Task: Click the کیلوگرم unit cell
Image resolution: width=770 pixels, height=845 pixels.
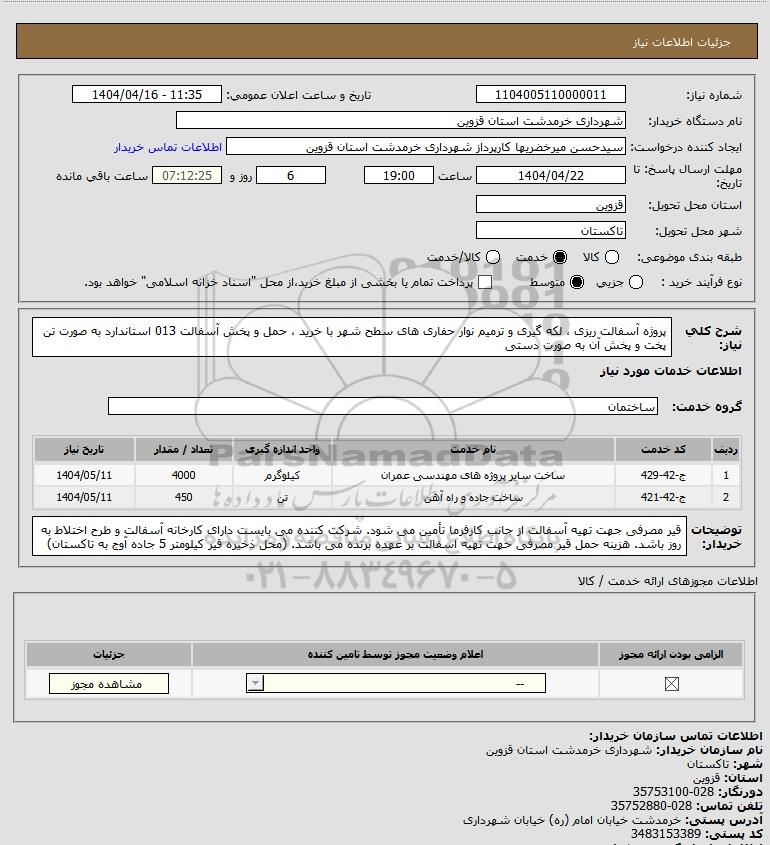Action: click(282, 475)
